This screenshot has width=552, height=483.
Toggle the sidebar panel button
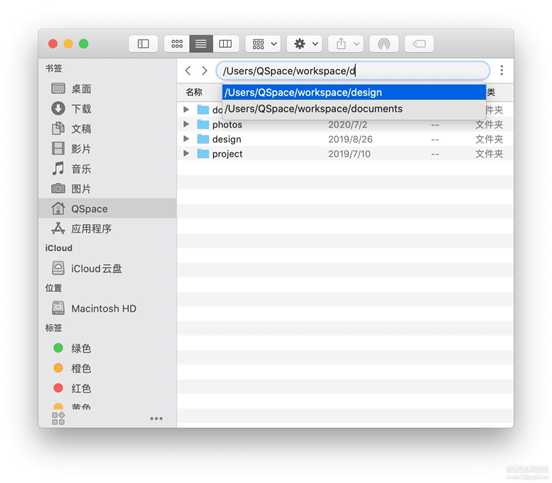143,44
